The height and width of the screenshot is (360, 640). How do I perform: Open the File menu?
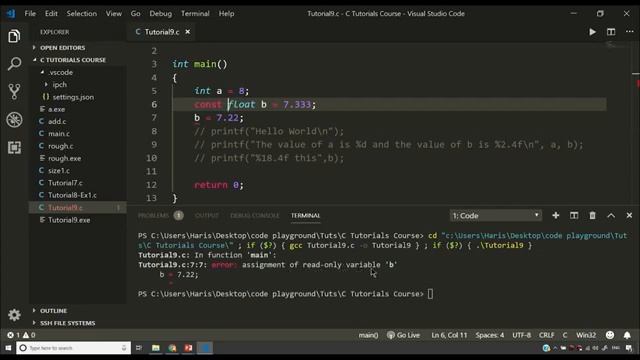tap(30, 13)
